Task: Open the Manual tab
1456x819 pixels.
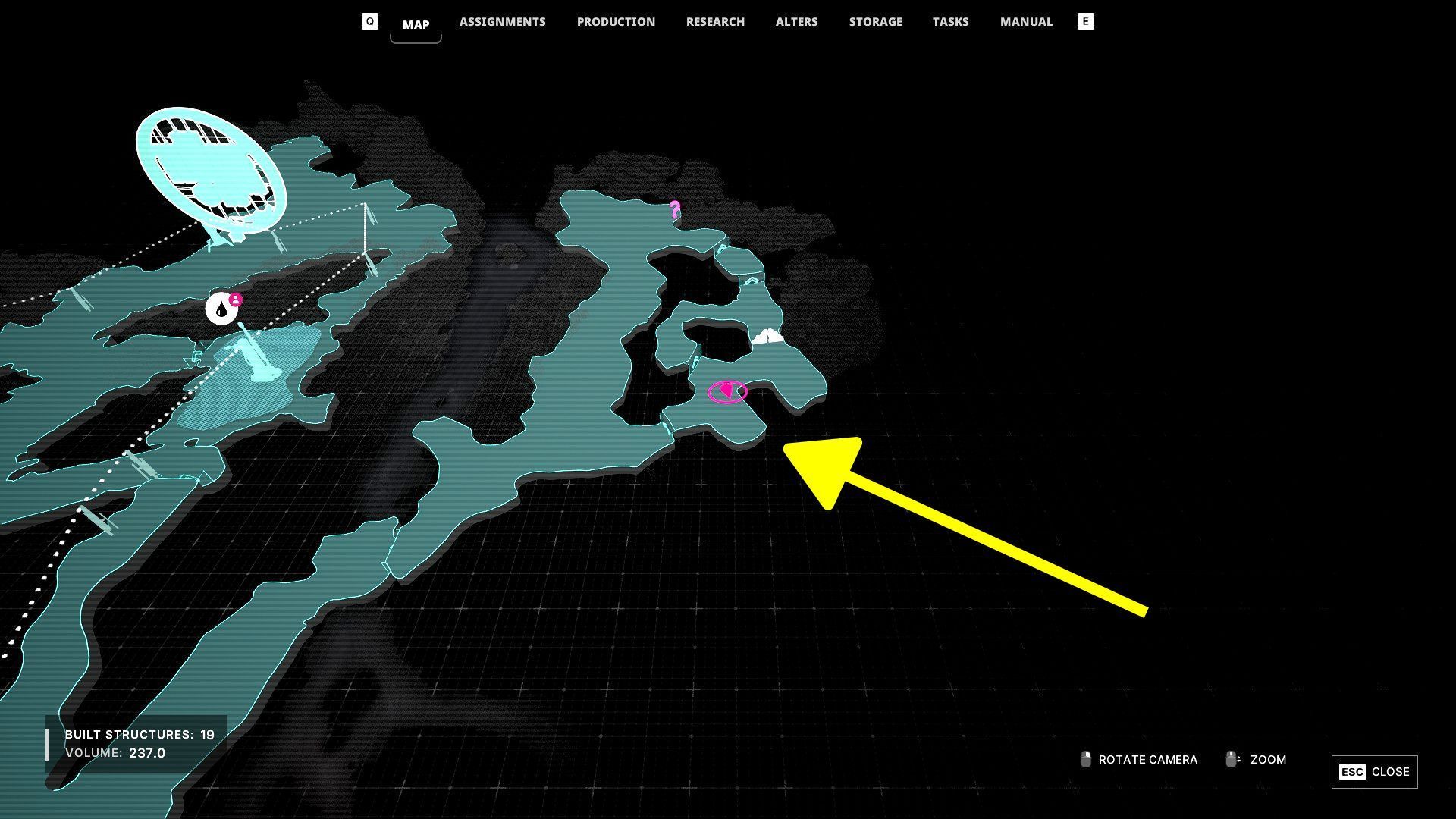Action: (x=1026, y=22)
